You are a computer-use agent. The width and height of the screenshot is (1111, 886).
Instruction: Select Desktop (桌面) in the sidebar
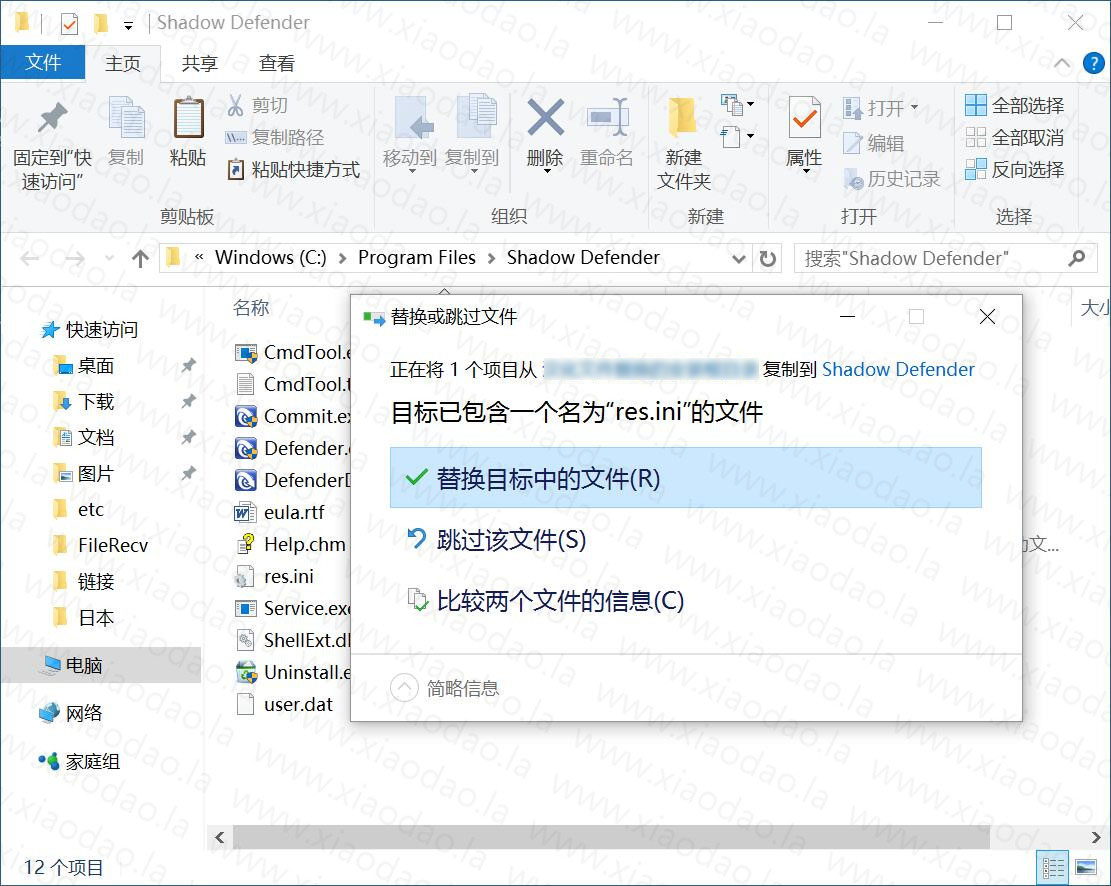point(84,366)
